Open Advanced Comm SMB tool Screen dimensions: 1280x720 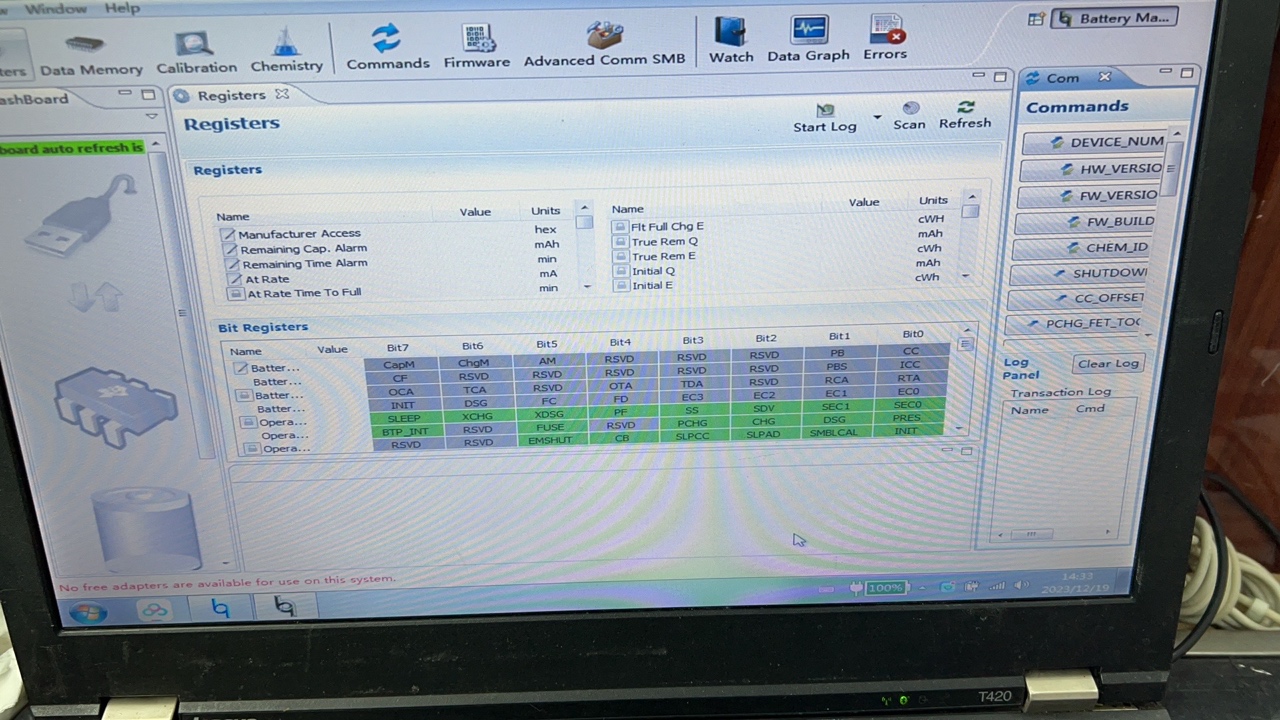pyautogui.click(x=604, y=45)
